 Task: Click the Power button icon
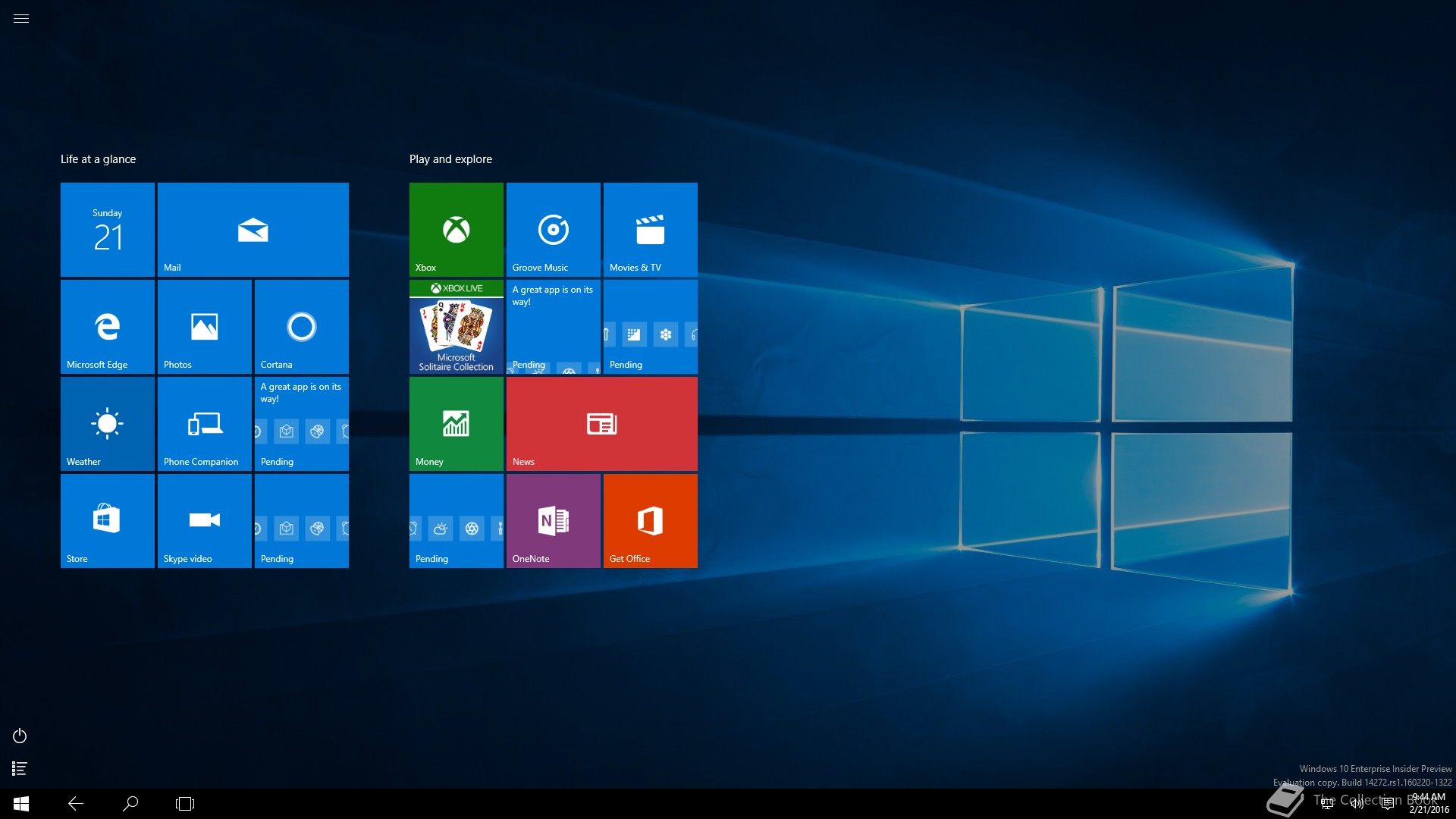tap(20, 736)
